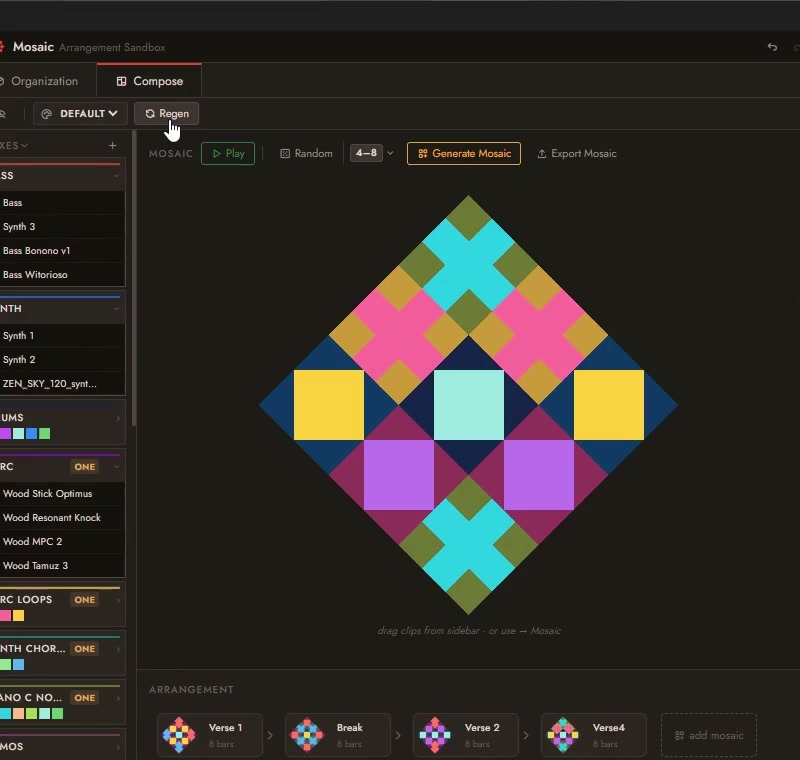Expand the MOS group chevron

click(118, 747)
